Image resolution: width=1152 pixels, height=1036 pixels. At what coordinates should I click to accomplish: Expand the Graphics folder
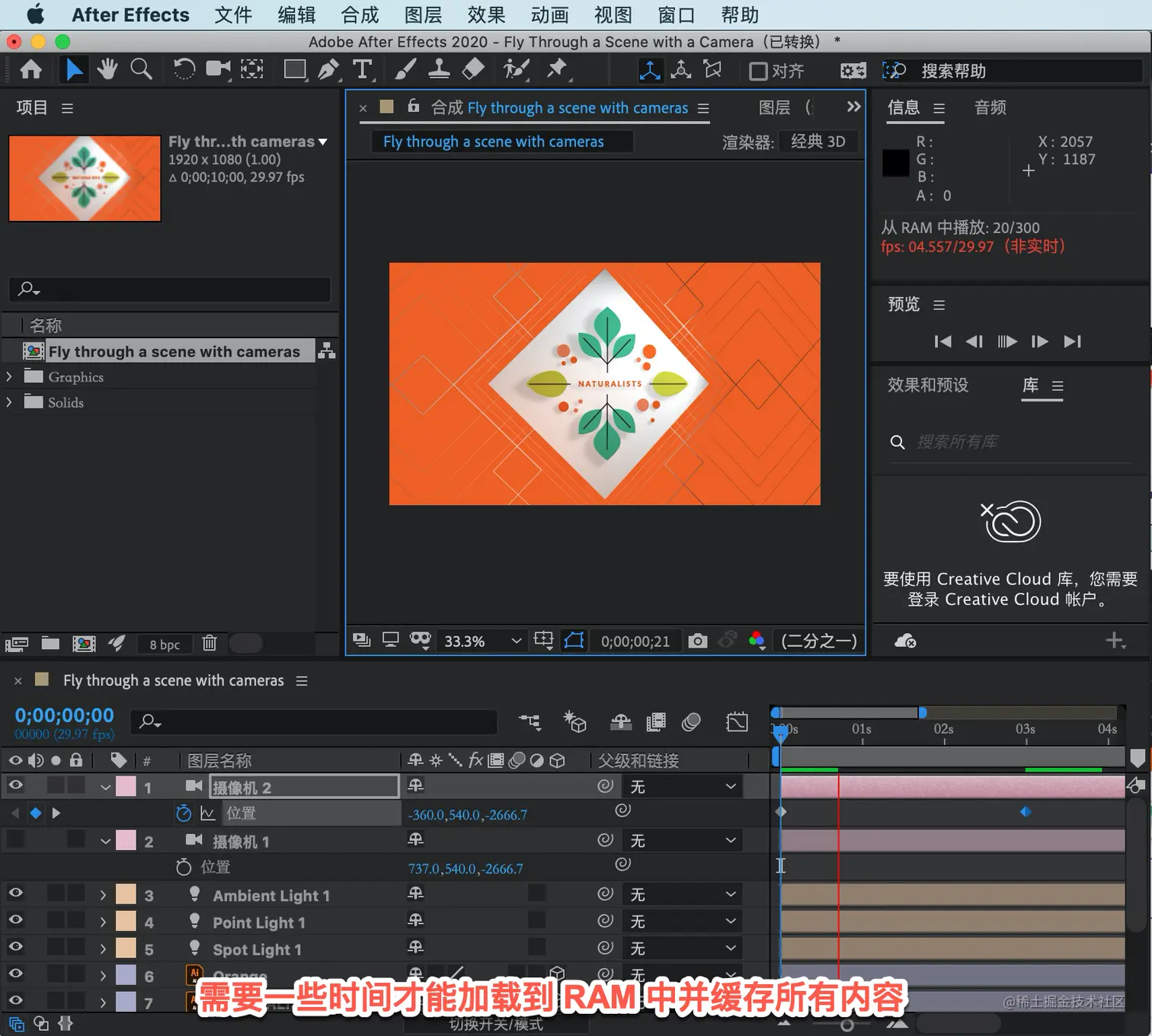click(9, 376)
